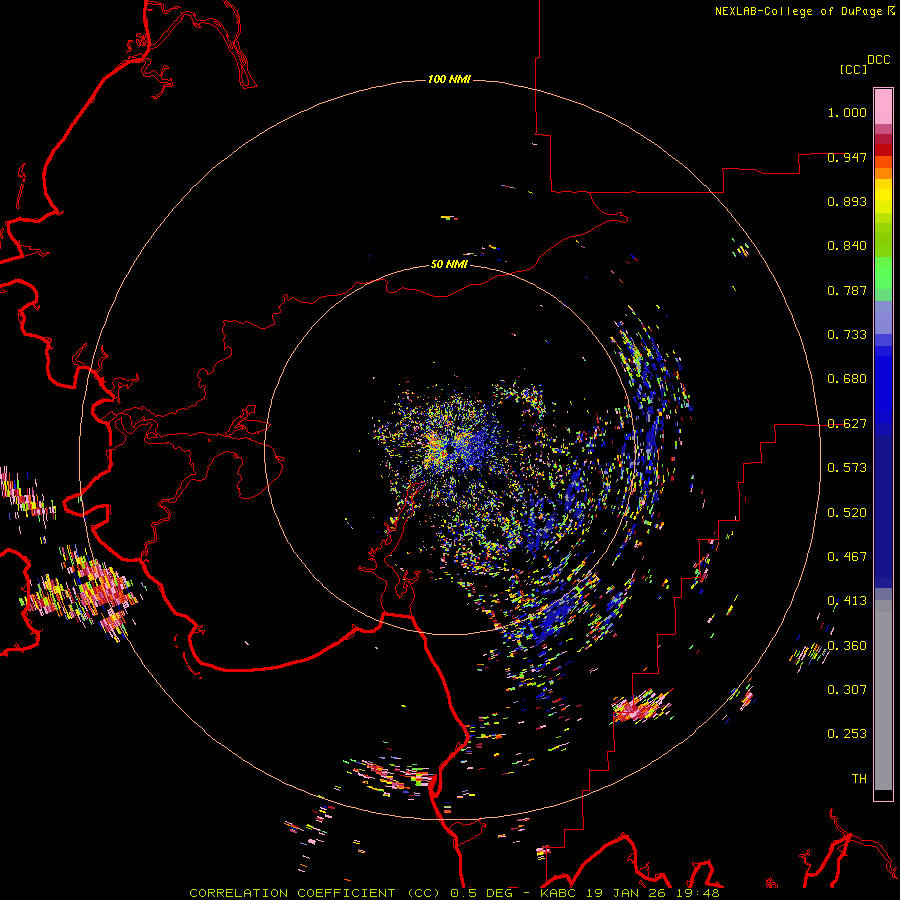Image resolution: width=900 pixels, height=900 pixels.
Task: Choose the bright green band on color scale
Action: coord(883,273)
